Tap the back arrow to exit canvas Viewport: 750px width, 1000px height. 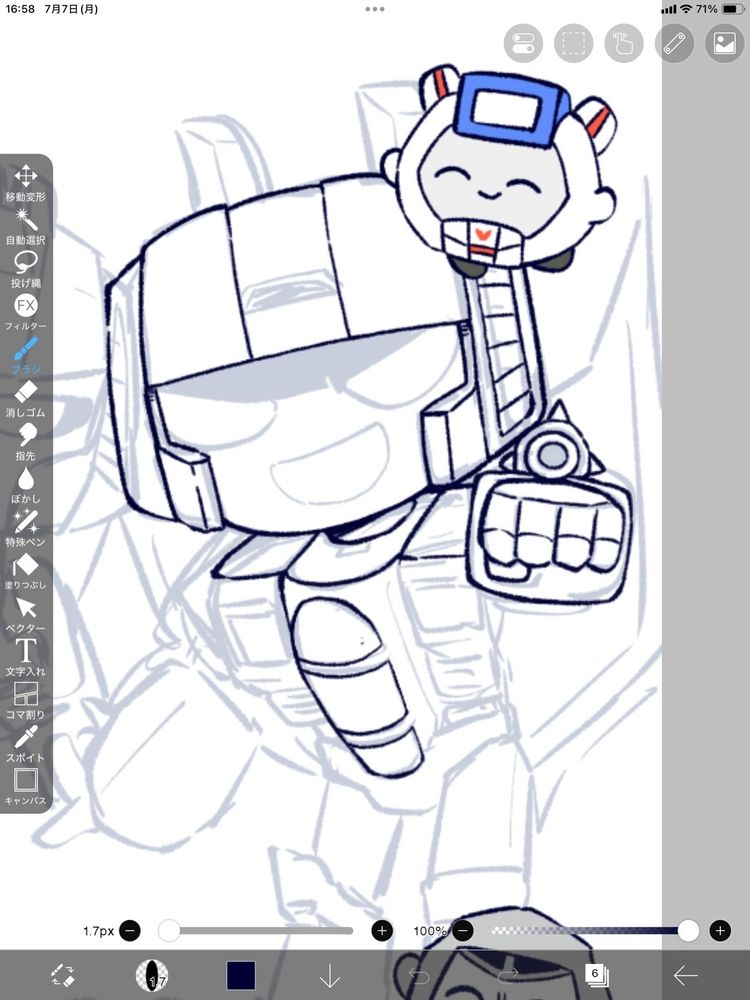click(686, 975)
